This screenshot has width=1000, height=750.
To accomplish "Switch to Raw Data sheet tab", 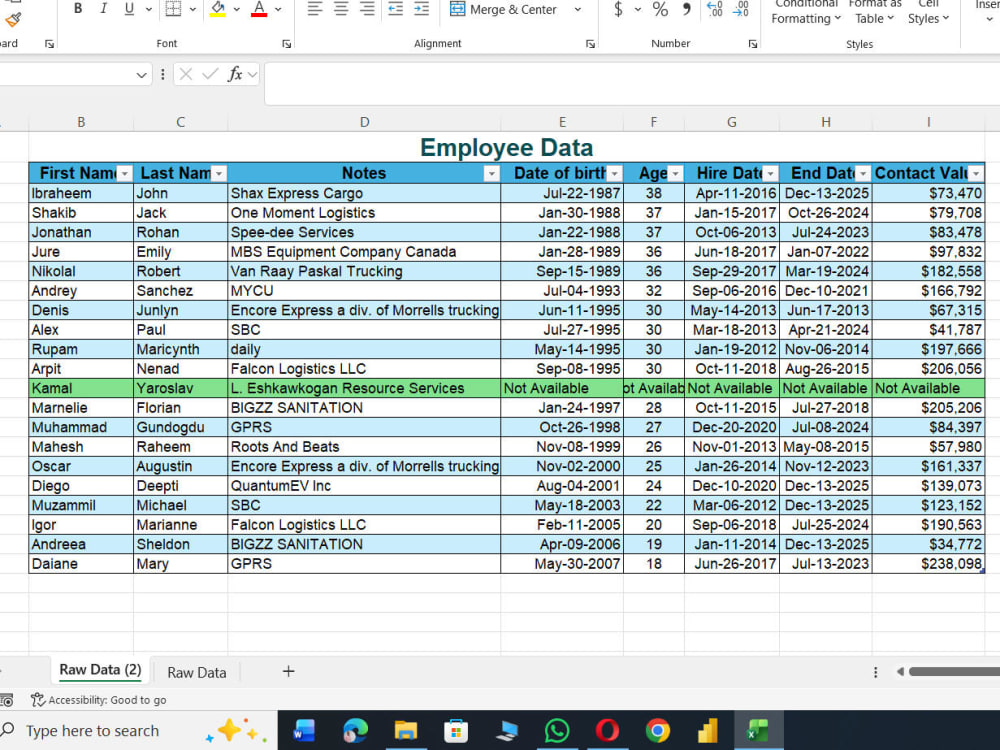I will click(196, 672).
